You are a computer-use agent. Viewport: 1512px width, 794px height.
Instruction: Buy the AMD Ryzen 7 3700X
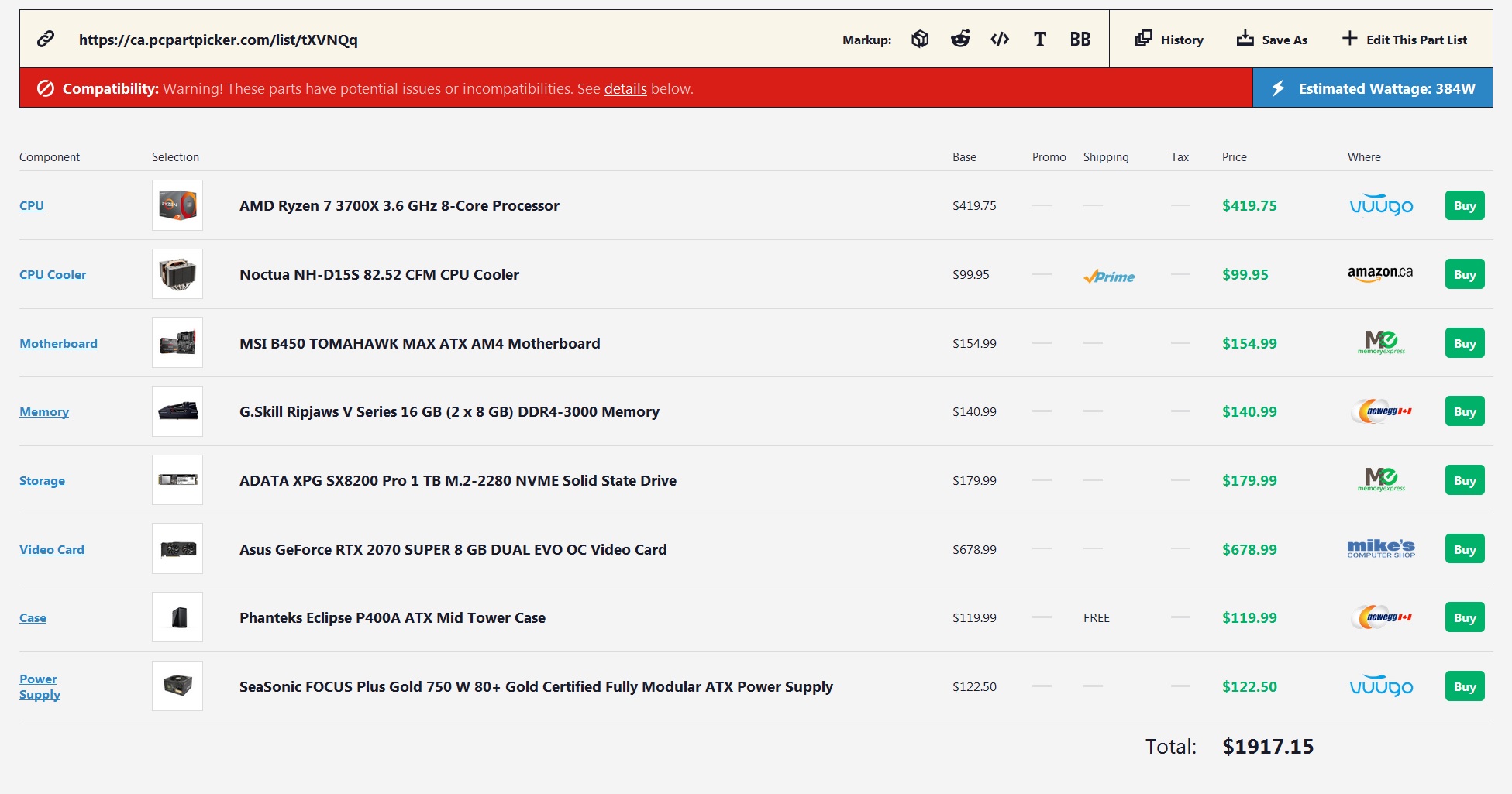pyautogui.click(x=1465, y=205)
